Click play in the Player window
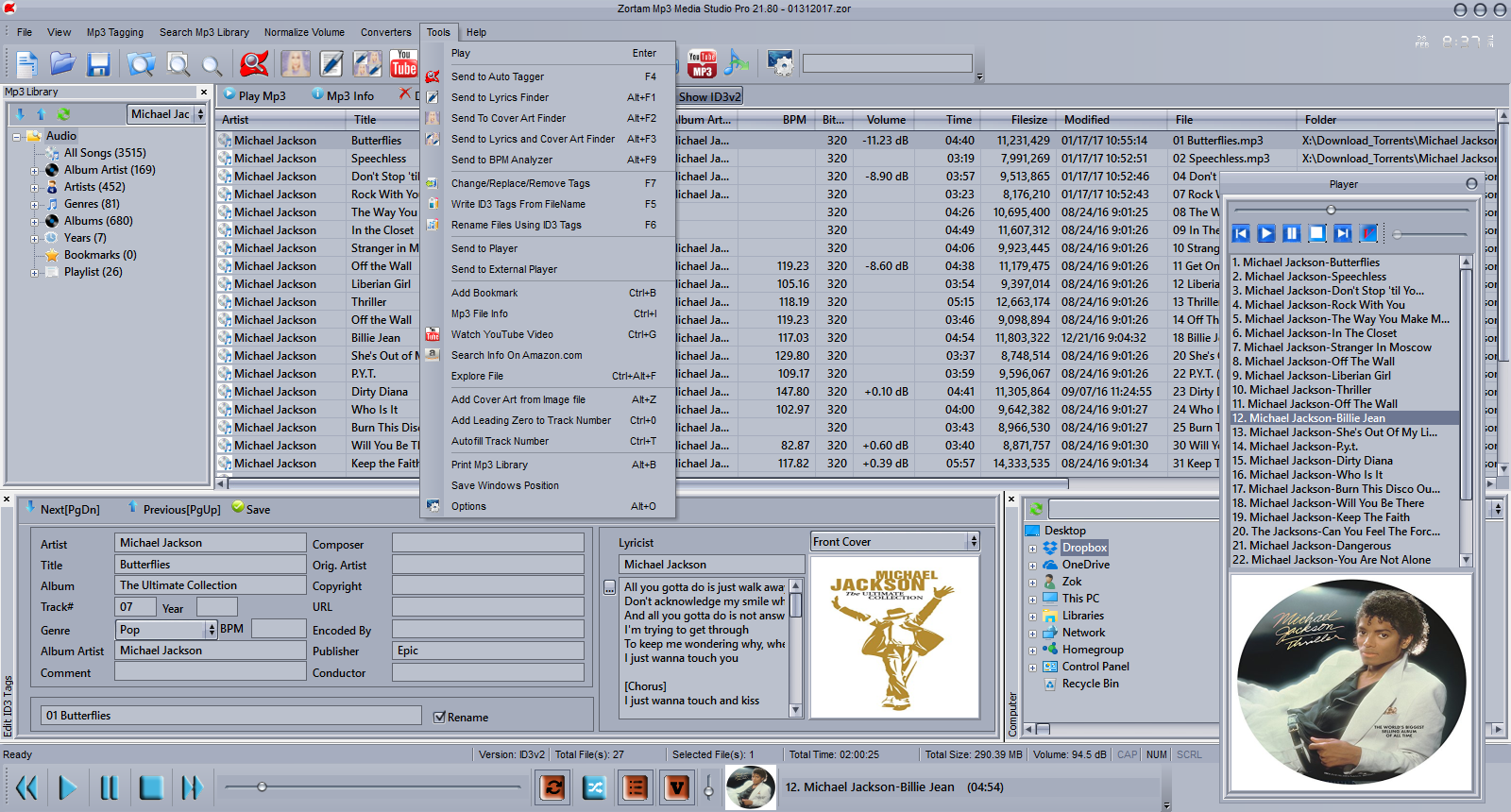Image resolution: width=1511 pixels, height=812 pixels. [x=1266, y=233]
